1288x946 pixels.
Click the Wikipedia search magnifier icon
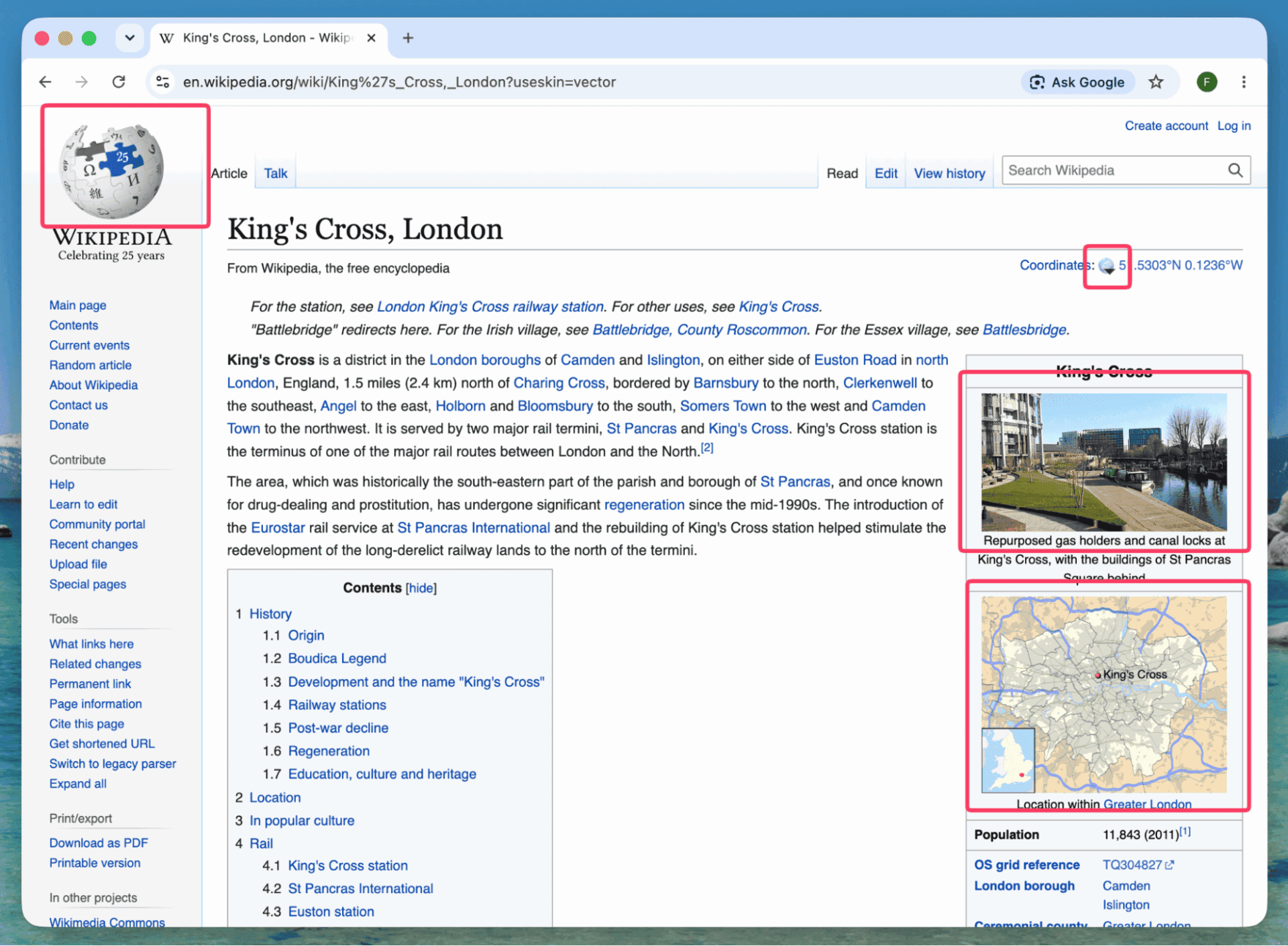(1235, 170)
